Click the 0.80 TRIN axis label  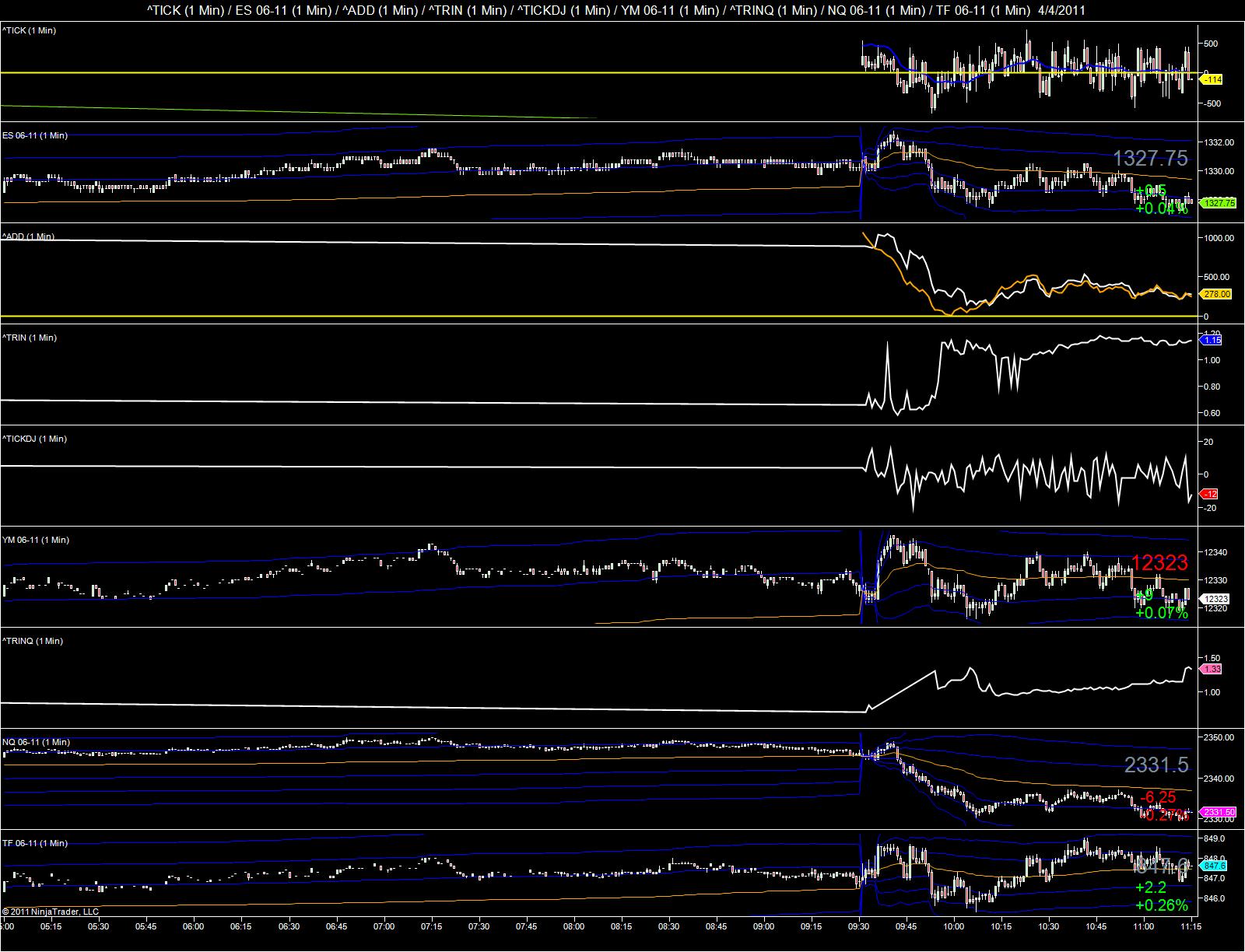[x=1214, y=387]
